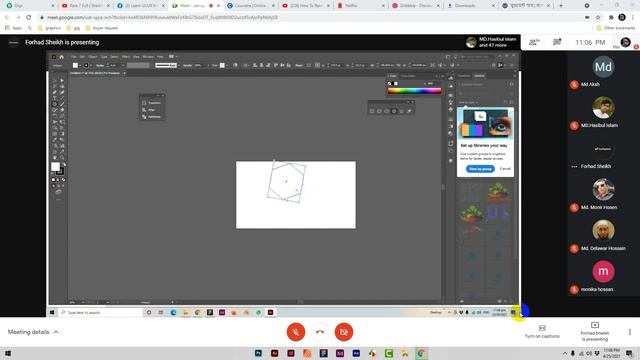The height and width of the screenshot is (360, 640).
Task: Open Illustrator from the Windows taskbar
Action: pos(274,353)
